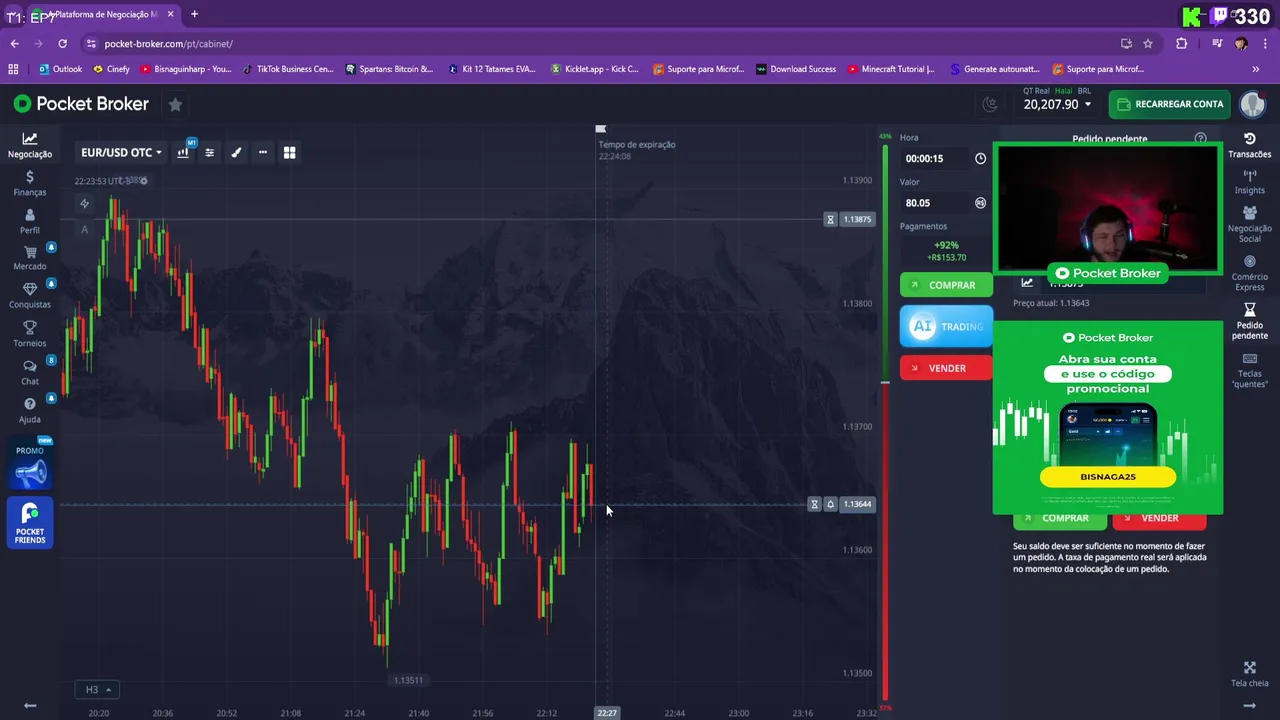Click the RECARREGAR CONTA button
1280x720 pixels.
[1169, 104]
